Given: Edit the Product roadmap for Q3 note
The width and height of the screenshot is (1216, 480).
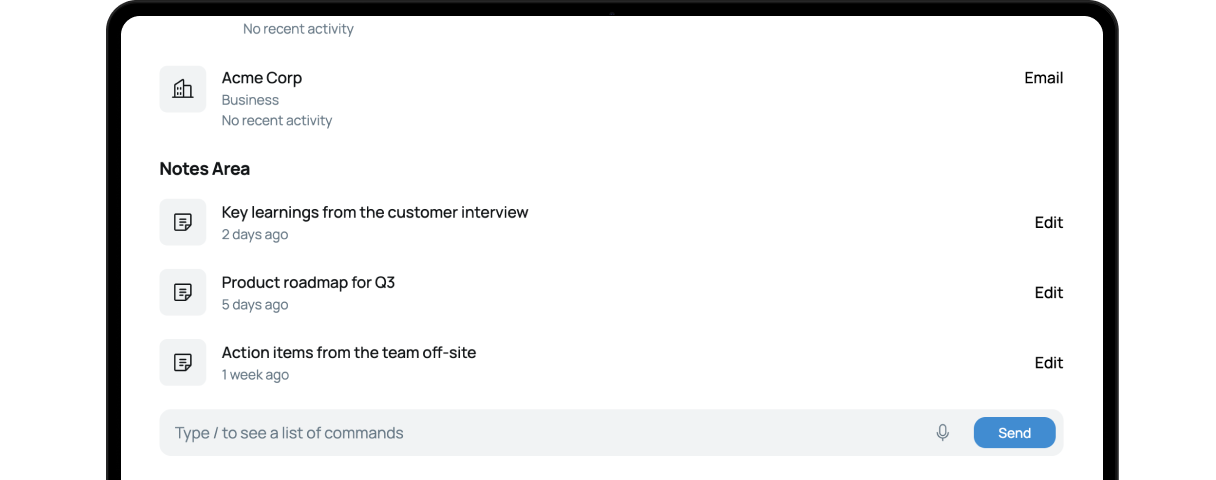Looking at the screenshot, I should (1048, 292).
